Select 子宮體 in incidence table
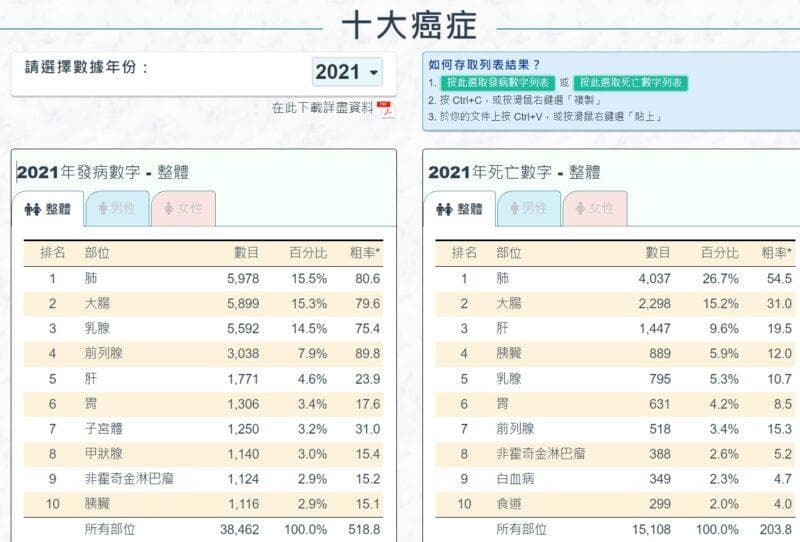The image size is (800, 542). (104, 429)
